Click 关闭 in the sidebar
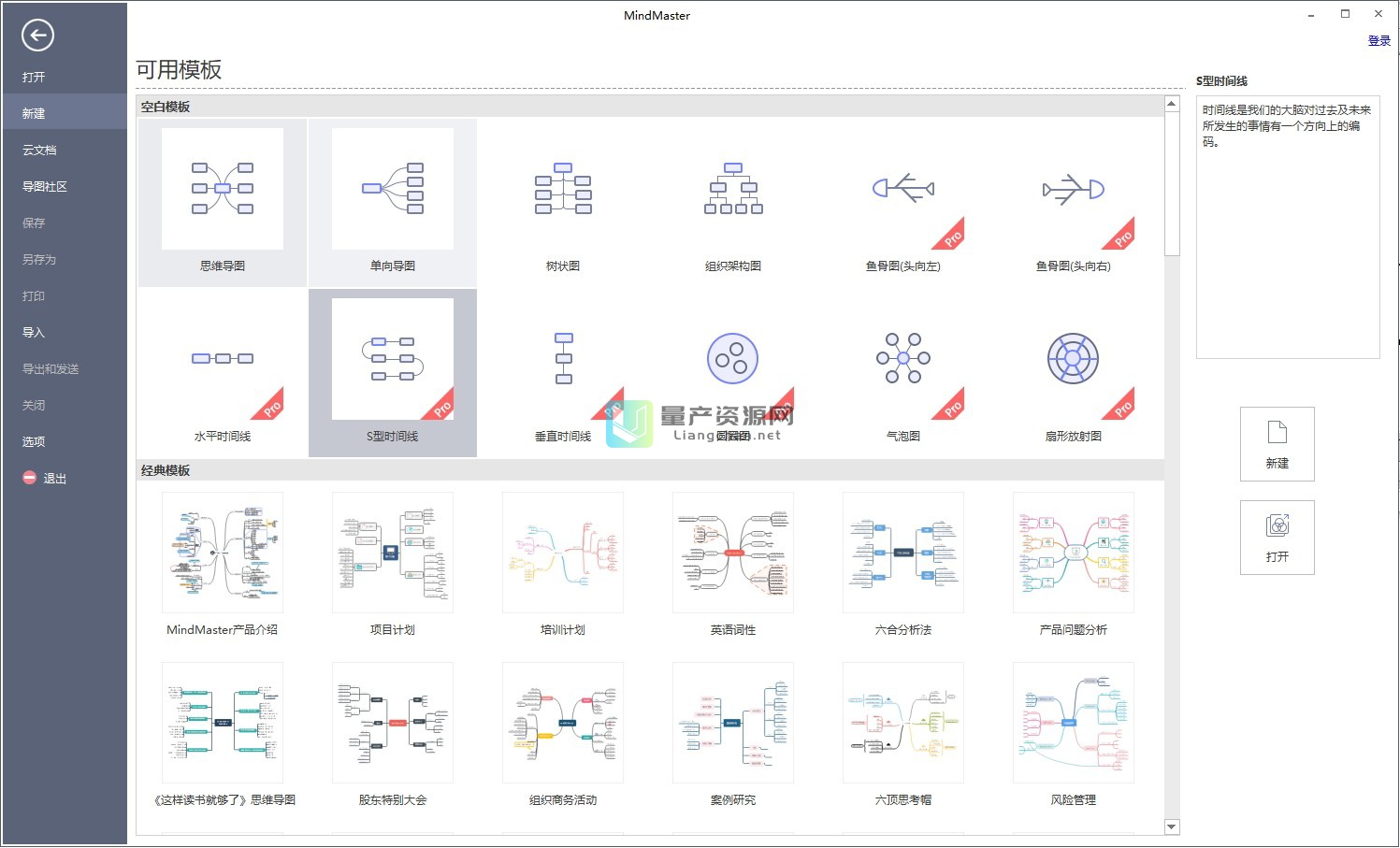The width and height of the screenshot is (1400, 848). [x=64, y=405]
